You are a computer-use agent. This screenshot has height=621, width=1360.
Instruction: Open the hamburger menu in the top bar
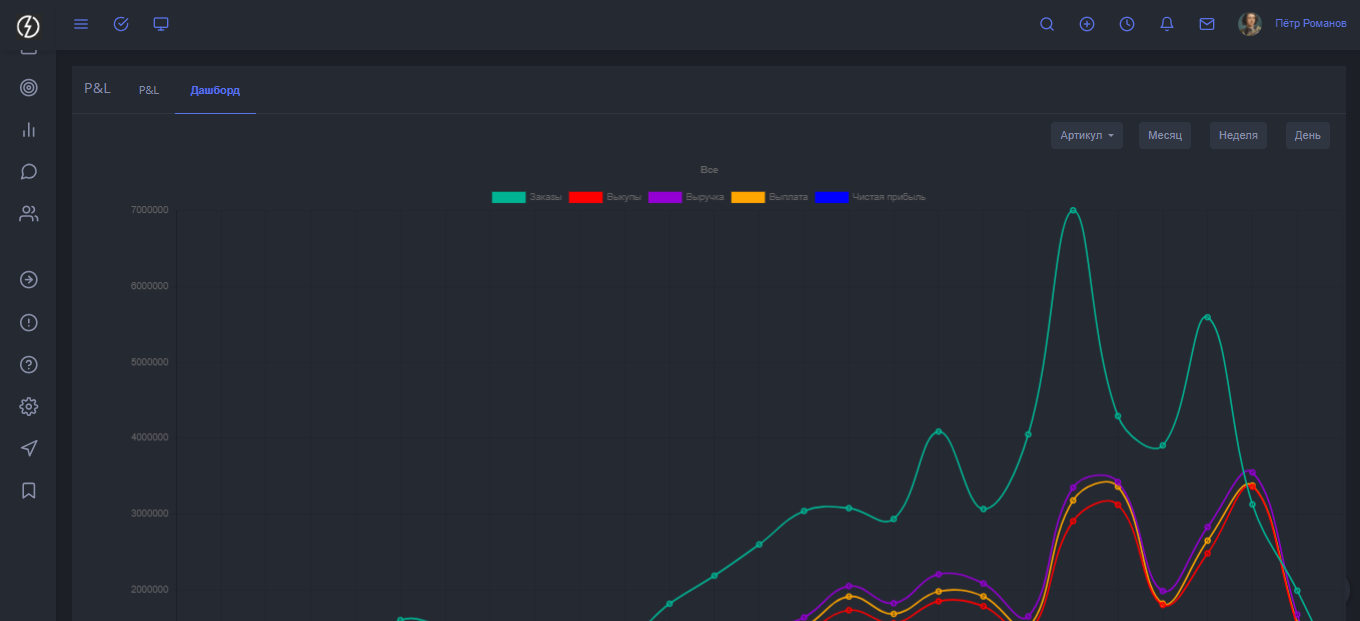[81, 24]
